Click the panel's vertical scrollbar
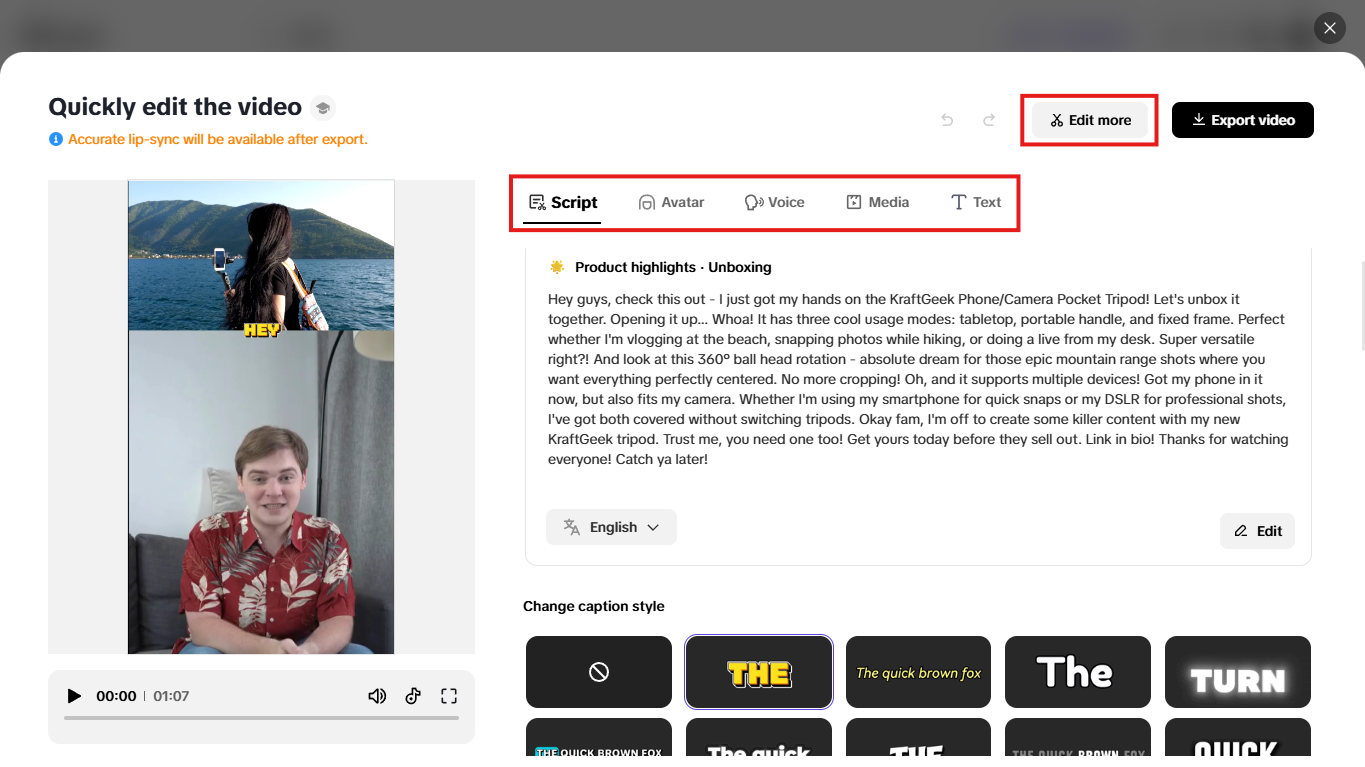Screen dimensions: 1365x767 click(x=1362, y=305)
